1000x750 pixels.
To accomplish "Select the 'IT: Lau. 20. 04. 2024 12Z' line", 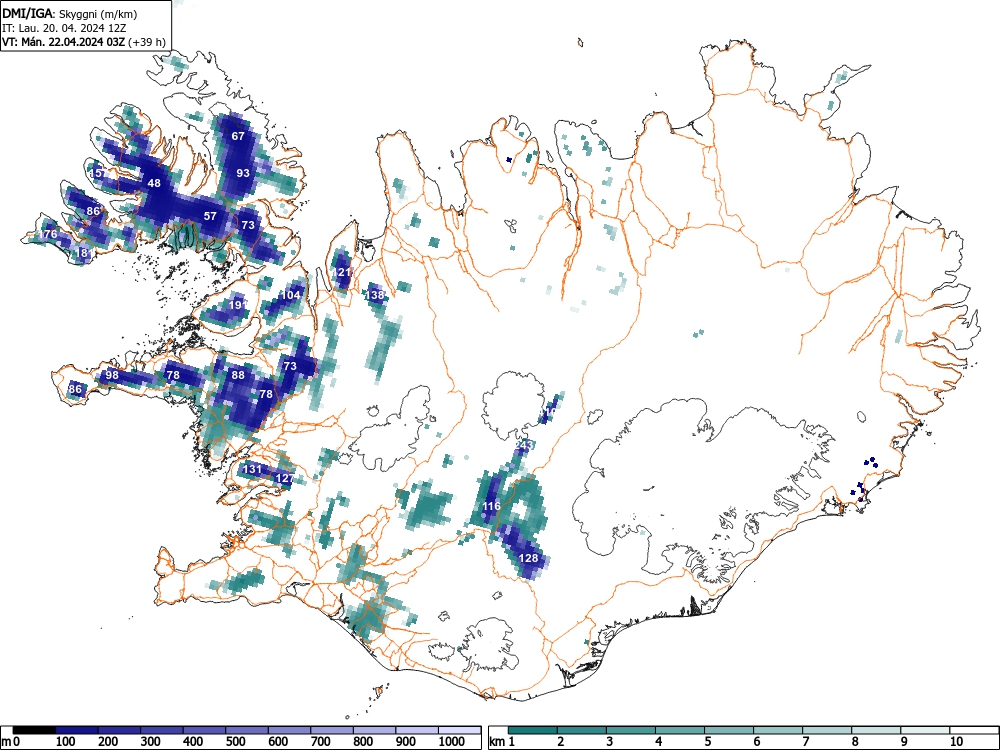I will point(64,28).
